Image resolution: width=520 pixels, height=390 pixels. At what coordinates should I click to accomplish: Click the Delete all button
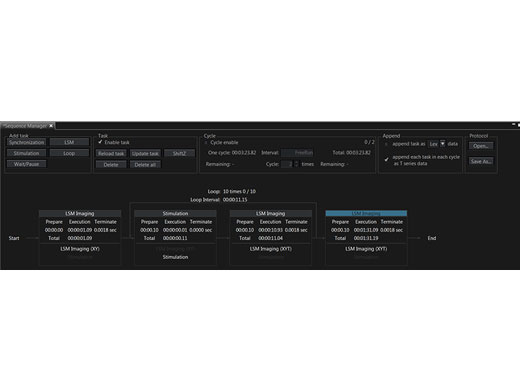145,165
